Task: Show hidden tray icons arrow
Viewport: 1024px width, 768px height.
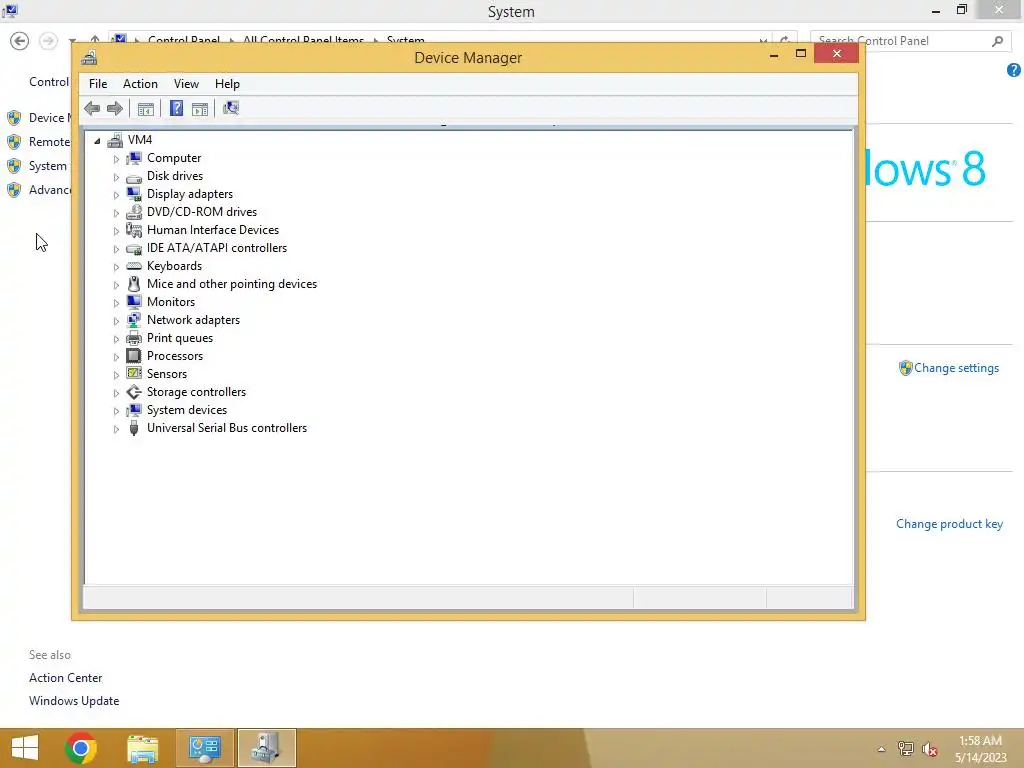Action: pyautogui.click(x=881, y=749)
